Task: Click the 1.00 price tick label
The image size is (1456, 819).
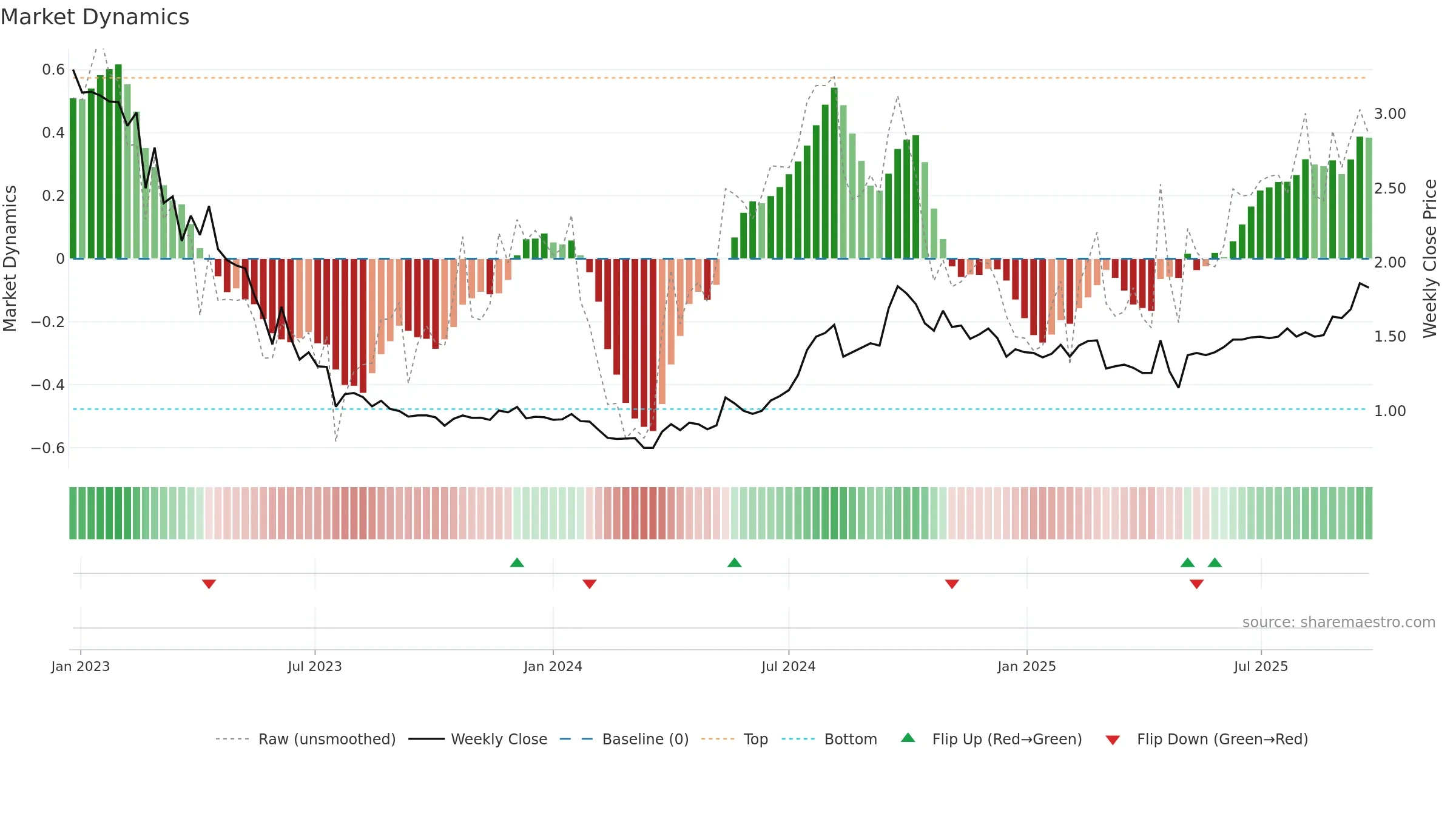Action: click(1390, 411)
